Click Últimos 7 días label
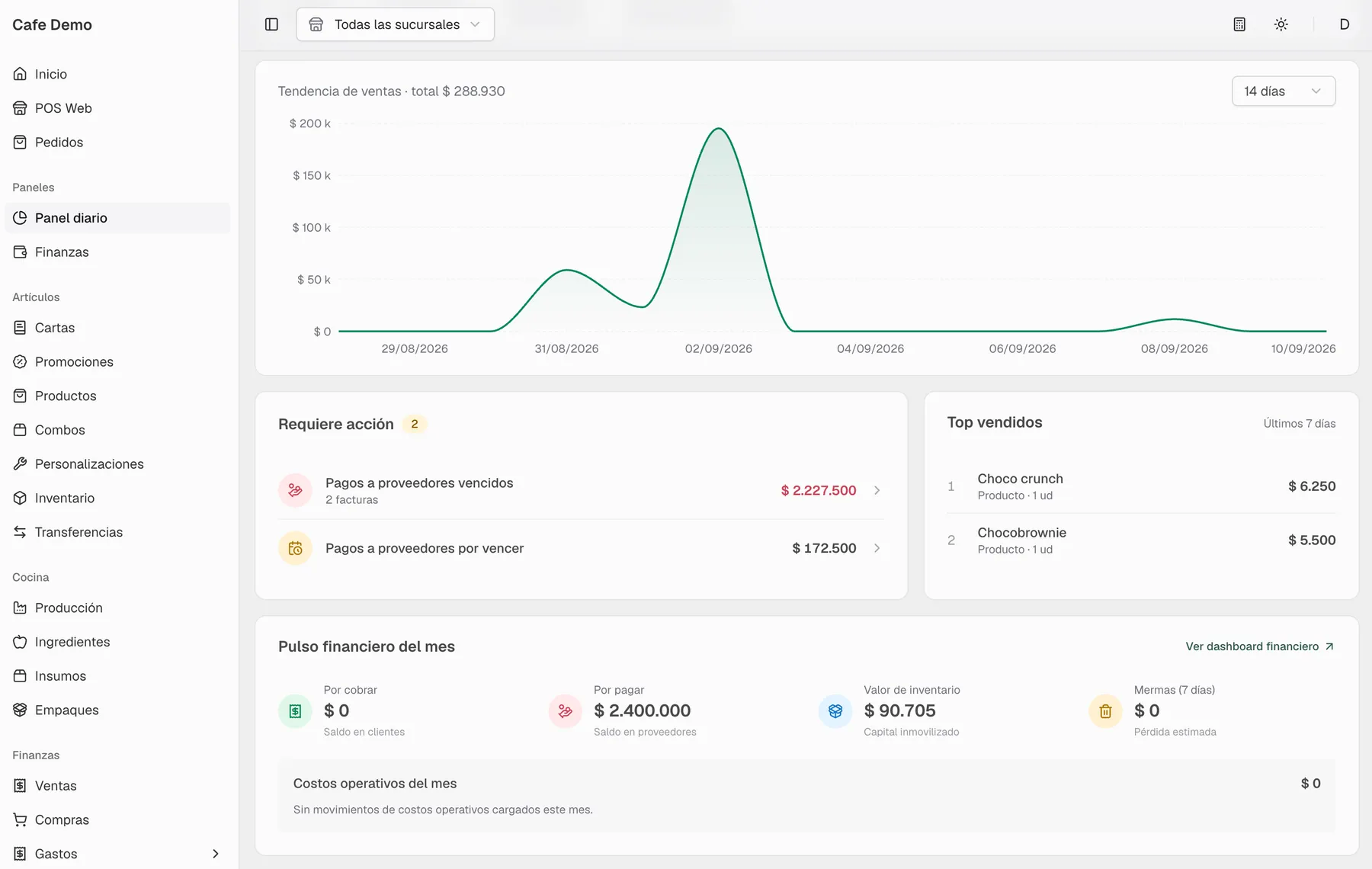Viewport: 1372px width, 869px height. (1300, 424)
